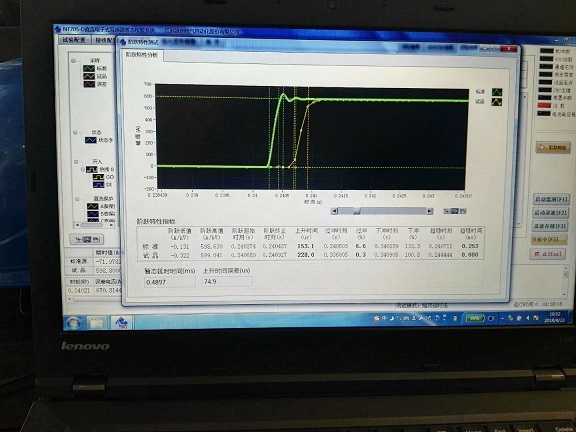Click the horizontal time slider thumb below chart

point(356,211)
